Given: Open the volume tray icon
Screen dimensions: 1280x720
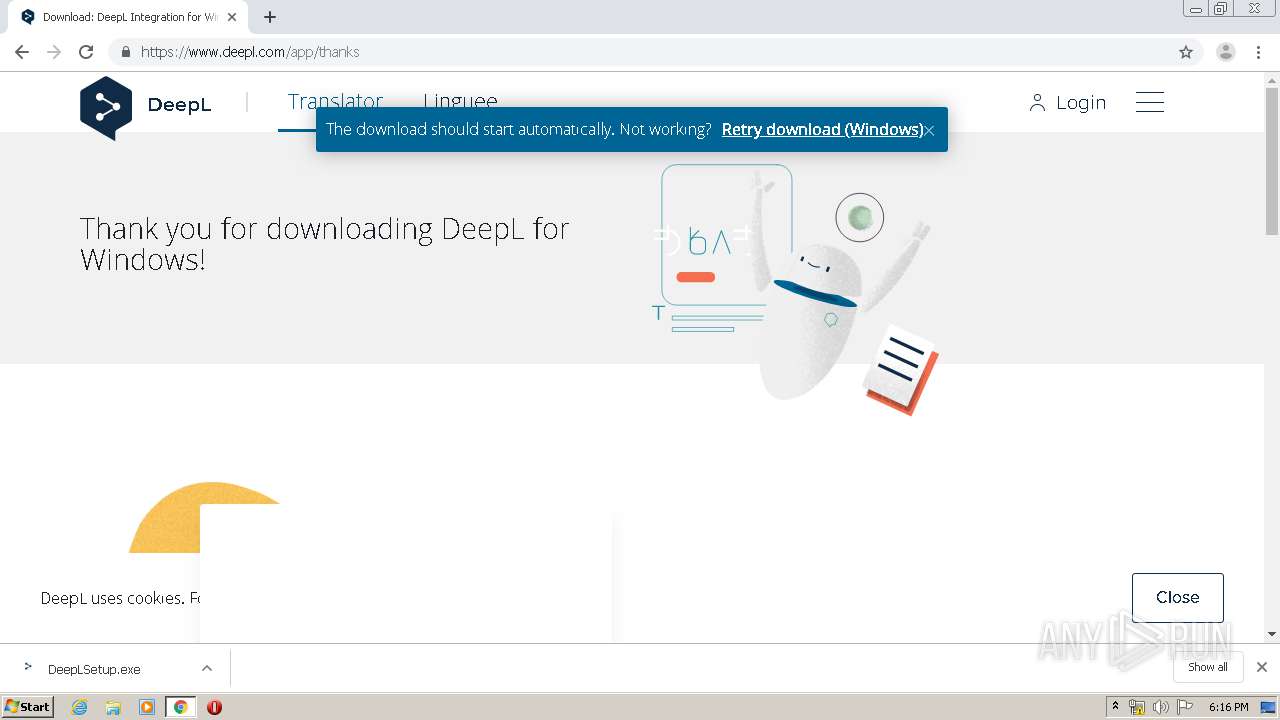Looking at the screenshot, I should [1160, 707].
